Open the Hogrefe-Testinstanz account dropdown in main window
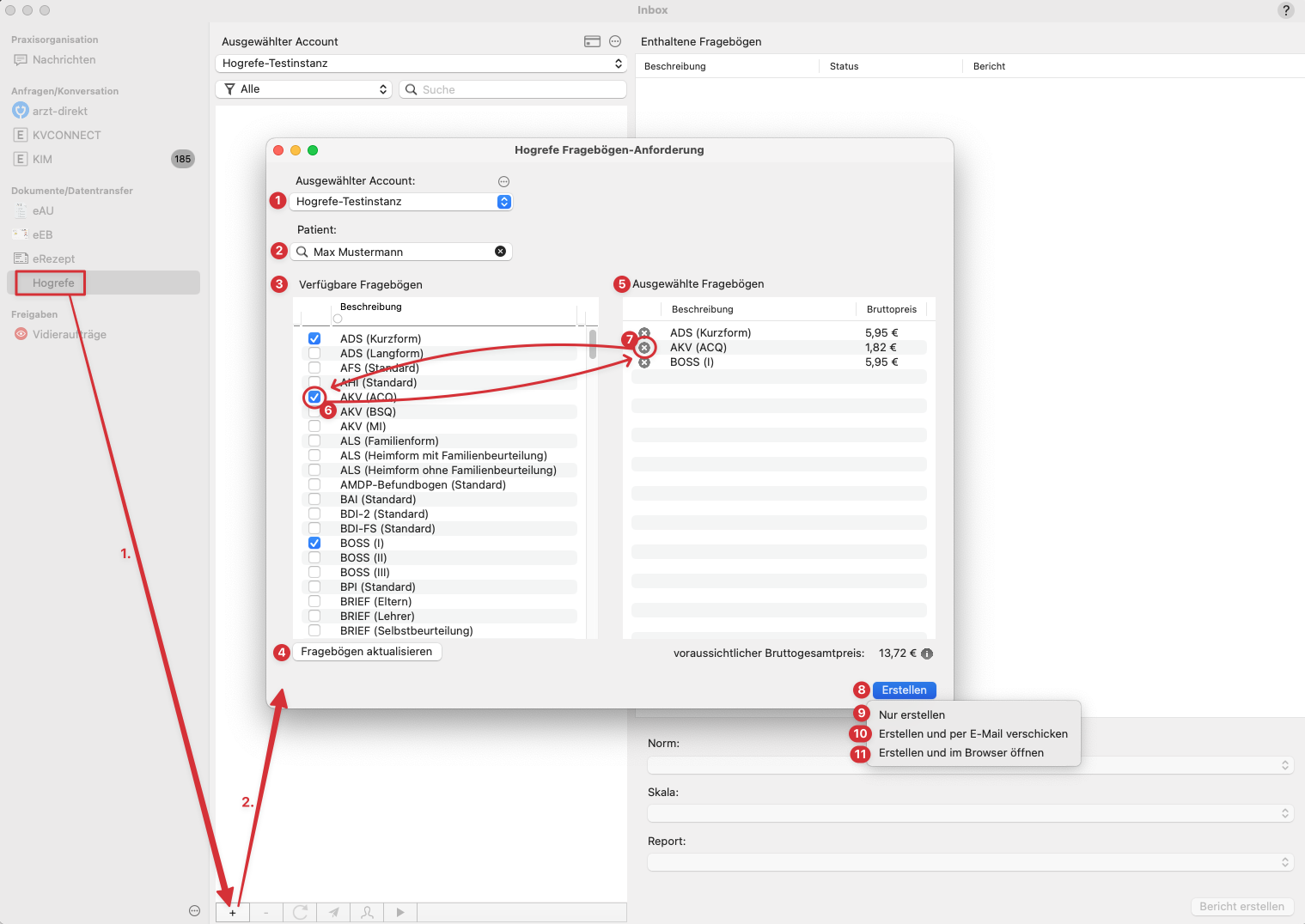The width and height of the screenshot is (1305, 924). (x=421, y=64)
